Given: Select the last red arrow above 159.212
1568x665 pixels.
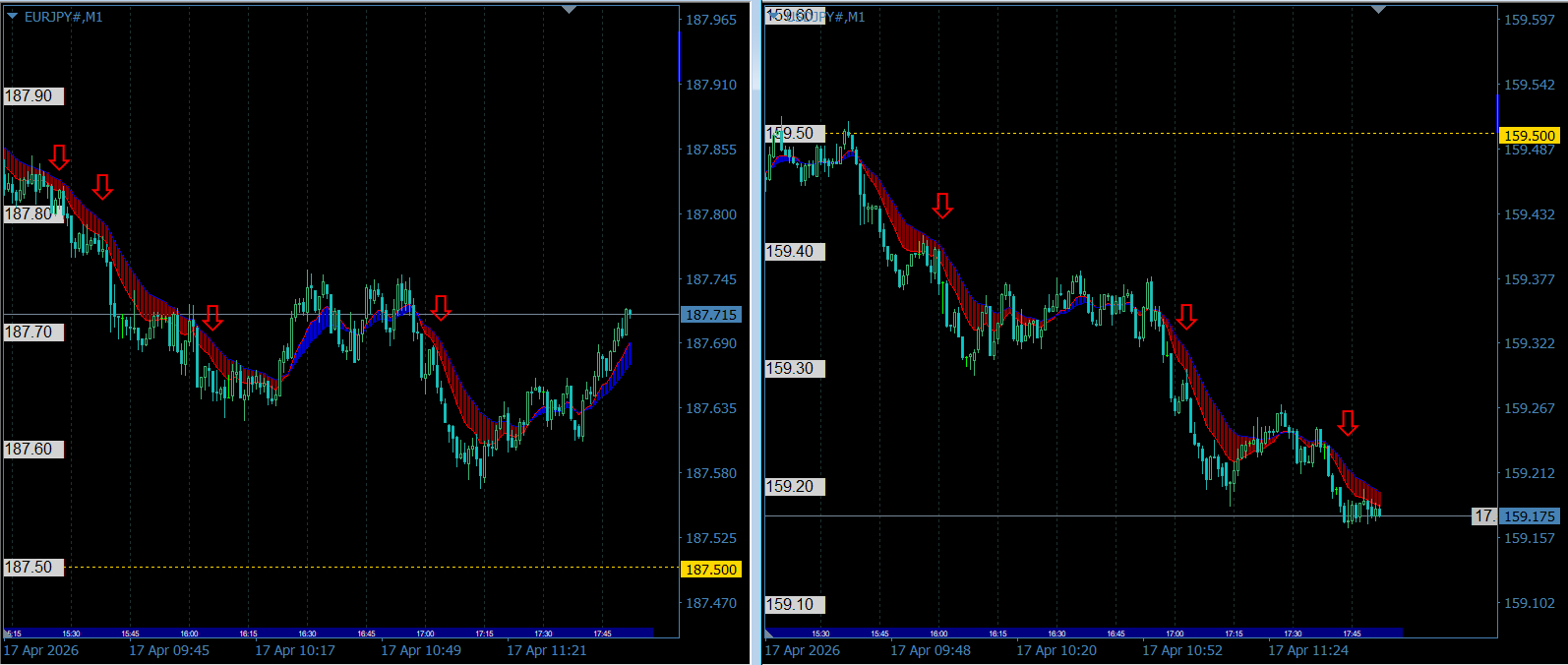Looking at the screenshot, I should (x=1348, y=423).
